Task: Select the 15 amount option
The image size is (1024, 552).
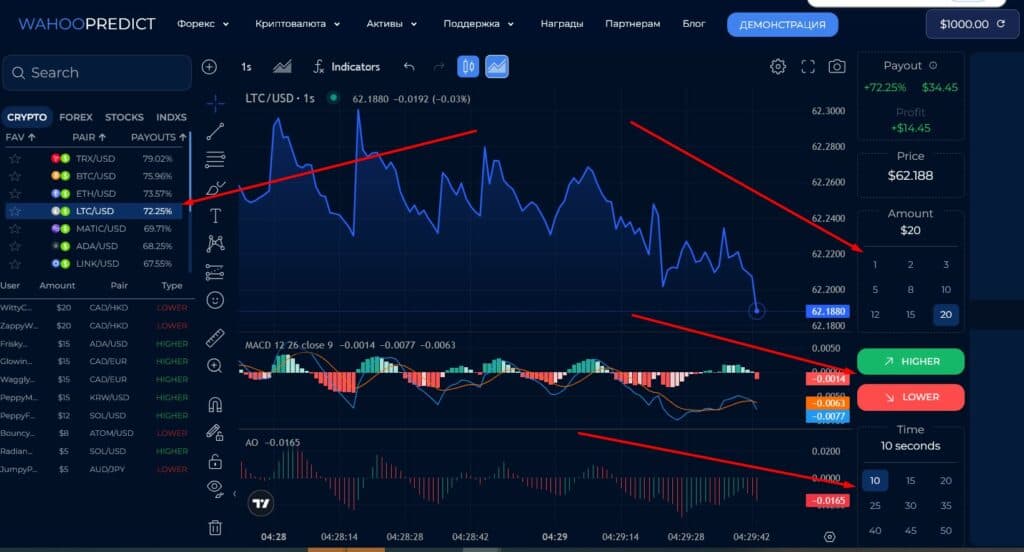Action: click(910, 315)
